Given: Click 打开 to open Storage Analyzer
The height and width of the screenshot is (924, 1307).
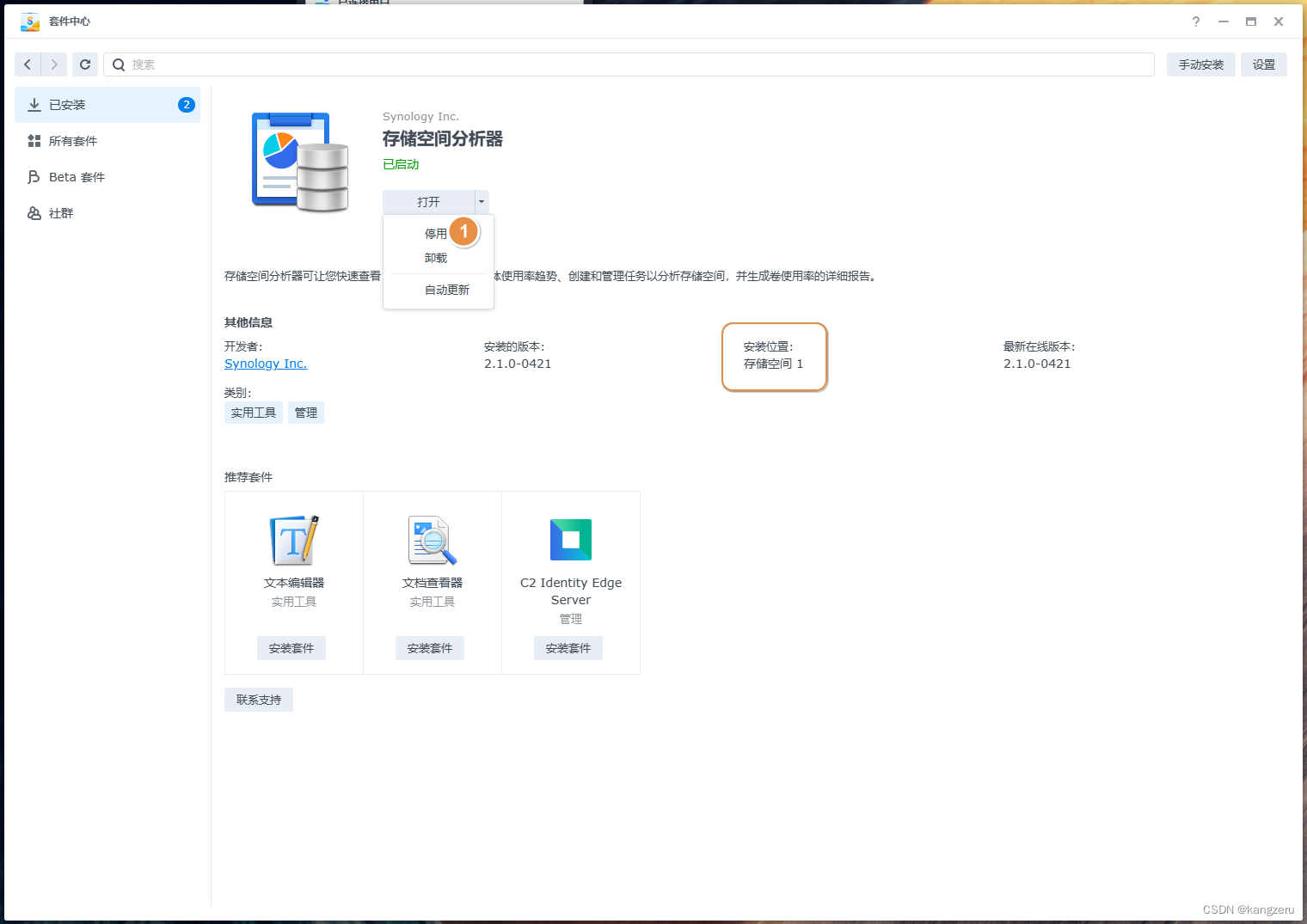Looking at the screenshot, I should [428, 202].
